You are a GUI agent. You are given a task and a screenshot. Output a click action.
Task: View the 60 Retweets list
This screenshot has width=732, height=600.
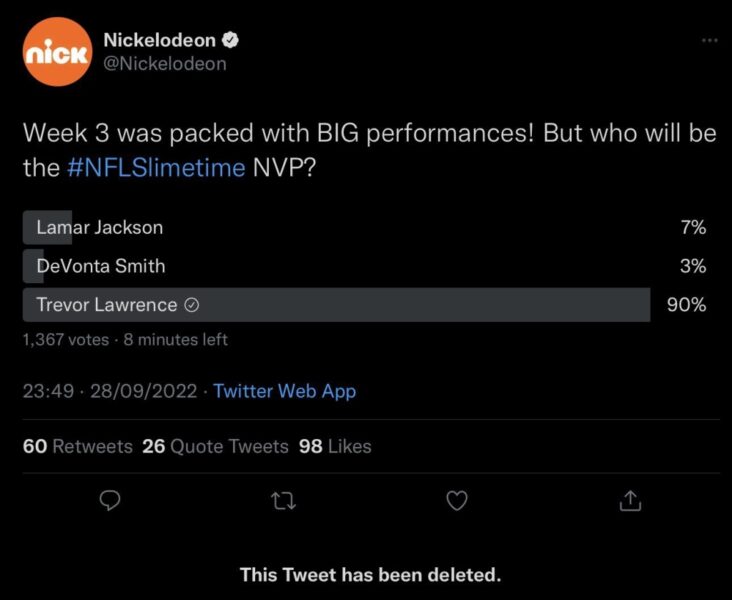77,446
